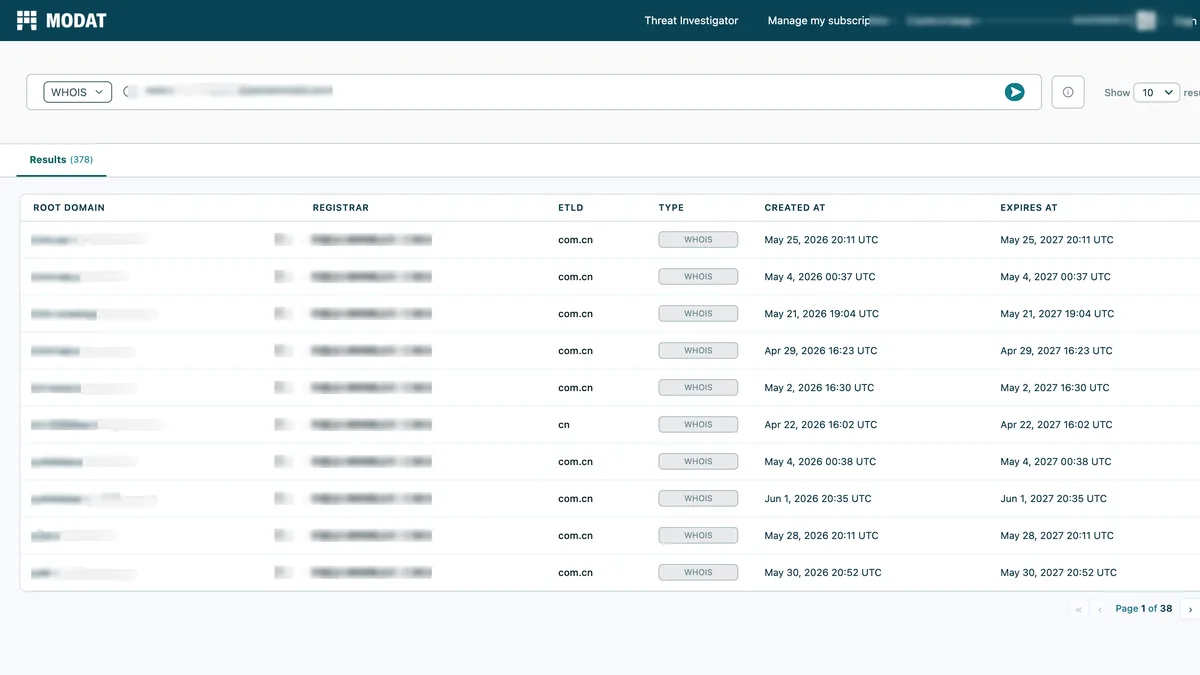1200x675 pixels.
Task: Sort by the ETLD column header
Action: 570,208
